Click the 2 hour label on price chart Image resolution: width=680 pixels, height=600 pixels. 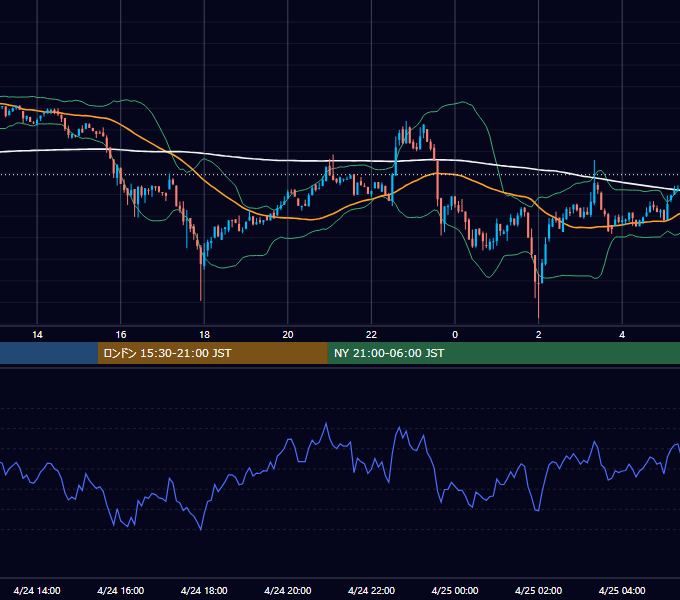539,335
